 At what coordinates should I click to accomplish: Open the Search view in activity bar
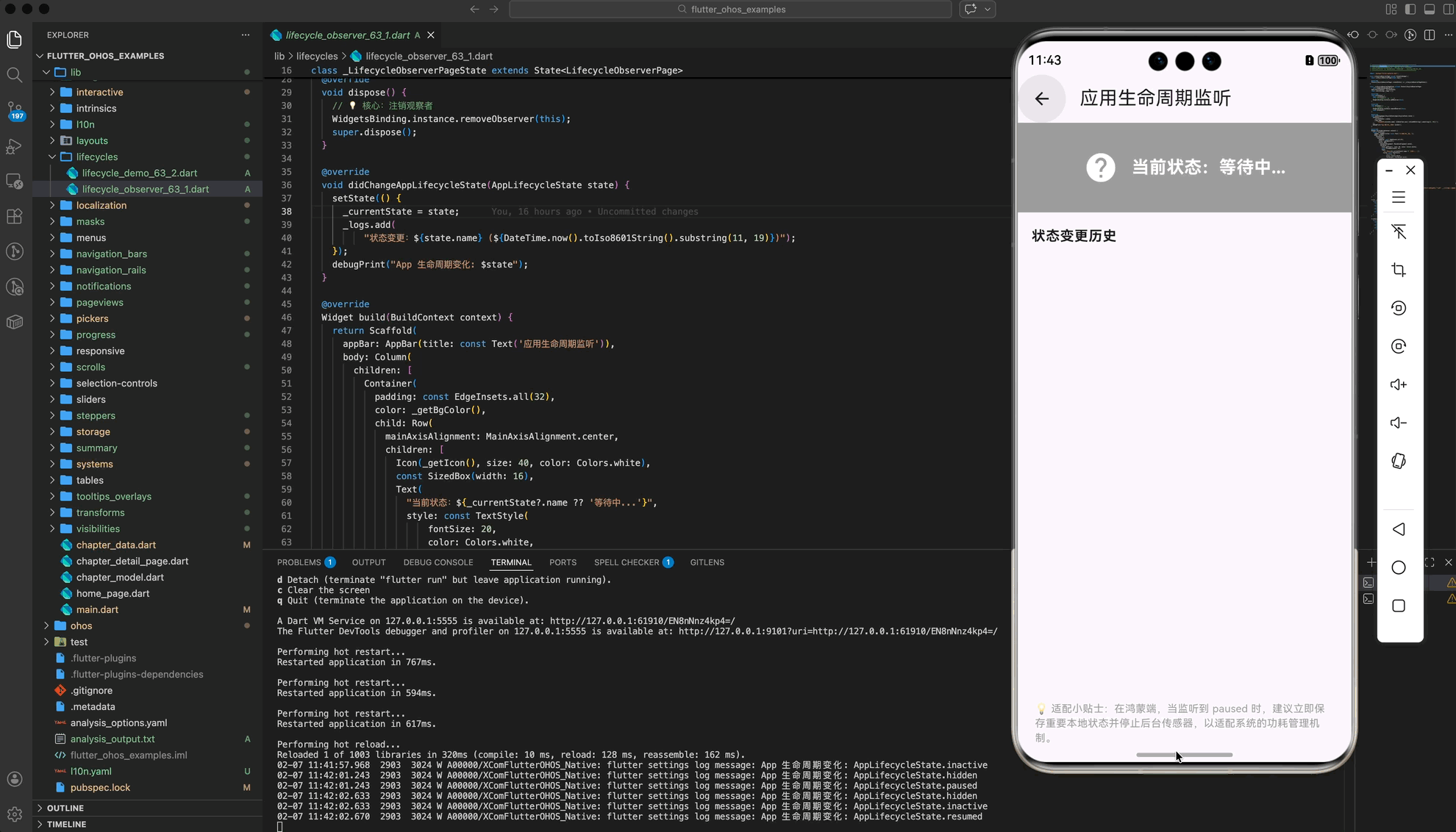[x=14, y=75]
